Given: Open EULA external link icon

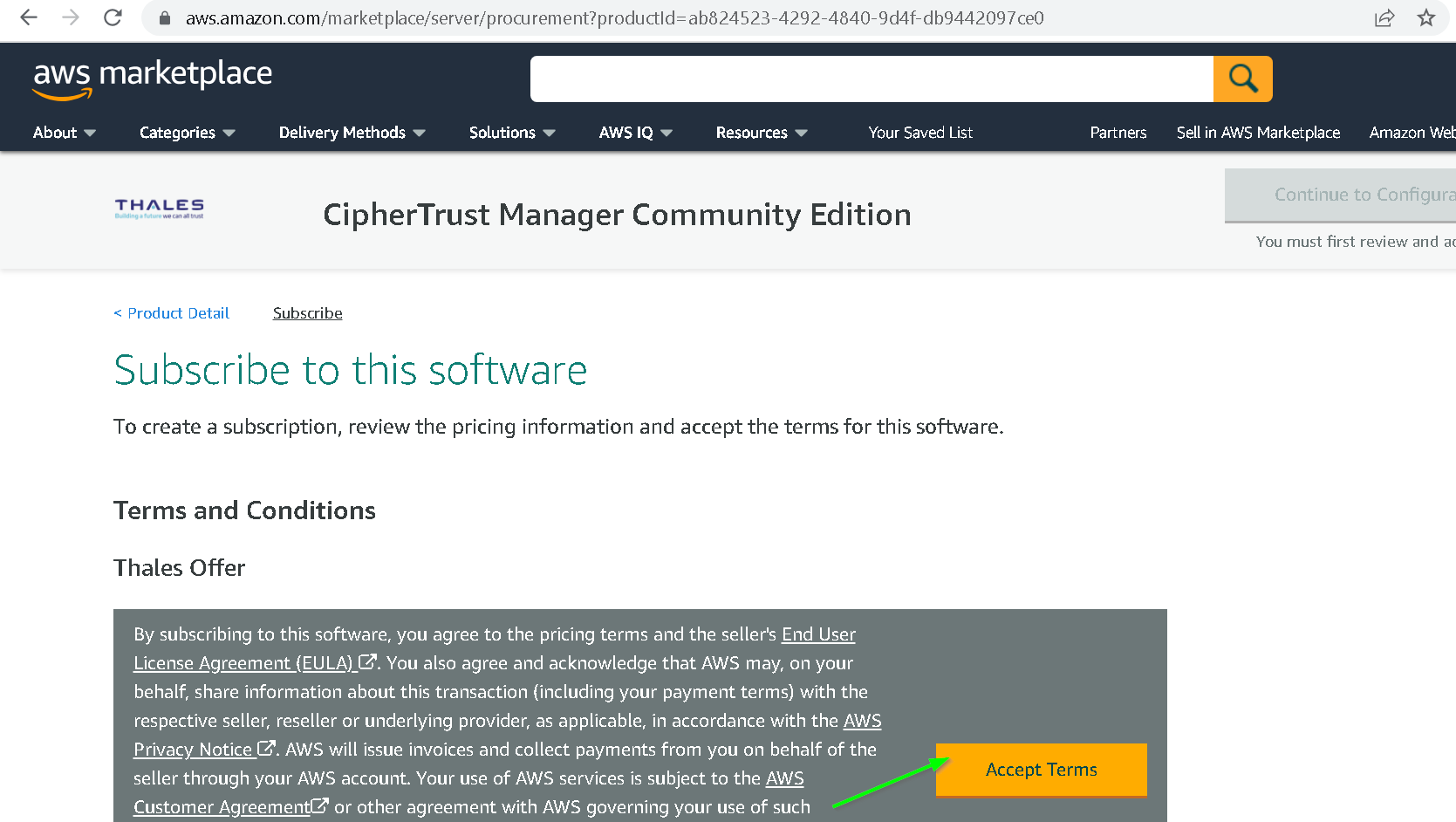Looking at the screenshot, I should pos(368,662).
